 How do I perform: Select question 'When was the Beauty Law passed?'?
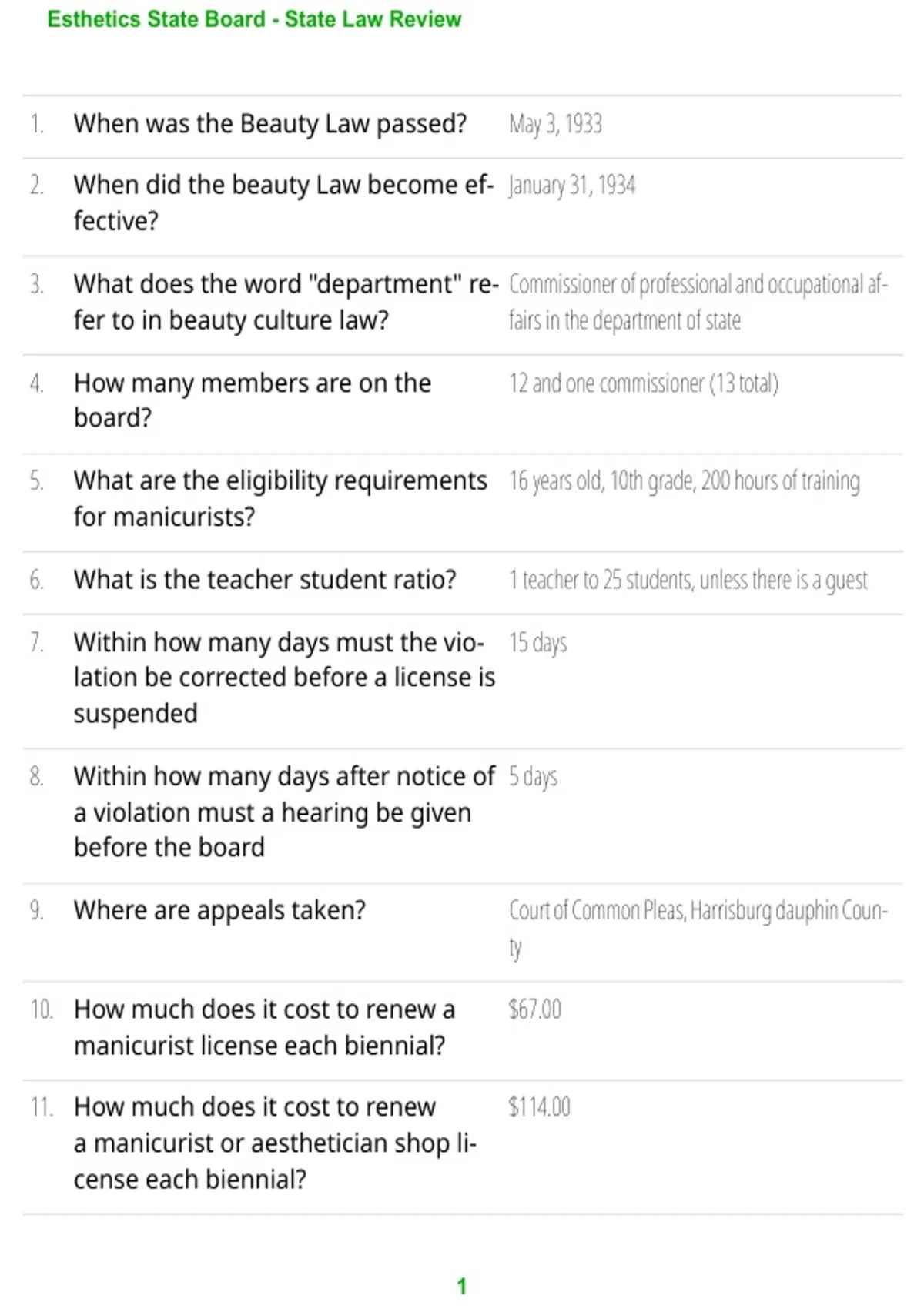[270, 123]
